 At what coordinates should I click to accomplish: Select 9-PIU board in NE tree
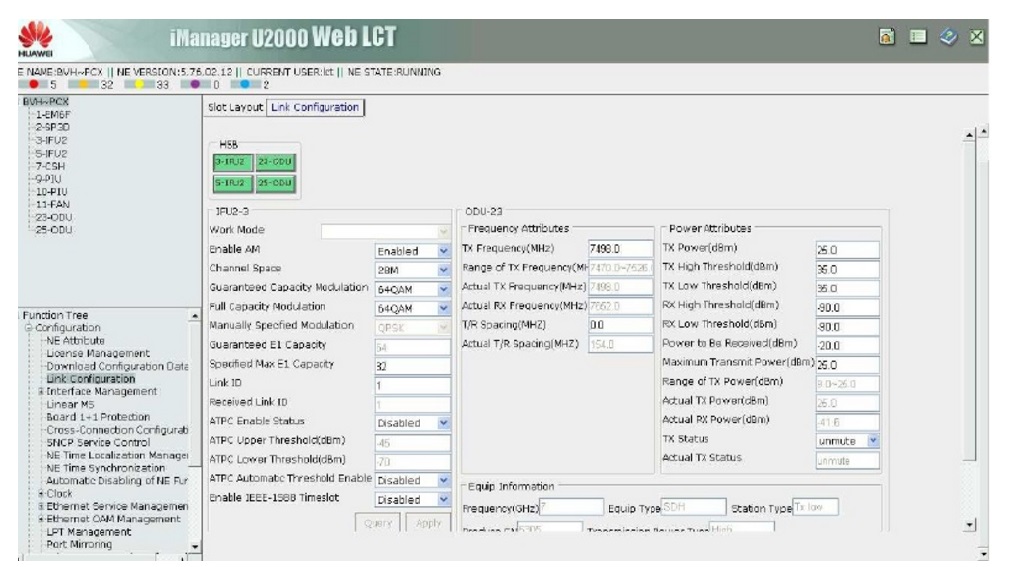[x=48, y=178]
